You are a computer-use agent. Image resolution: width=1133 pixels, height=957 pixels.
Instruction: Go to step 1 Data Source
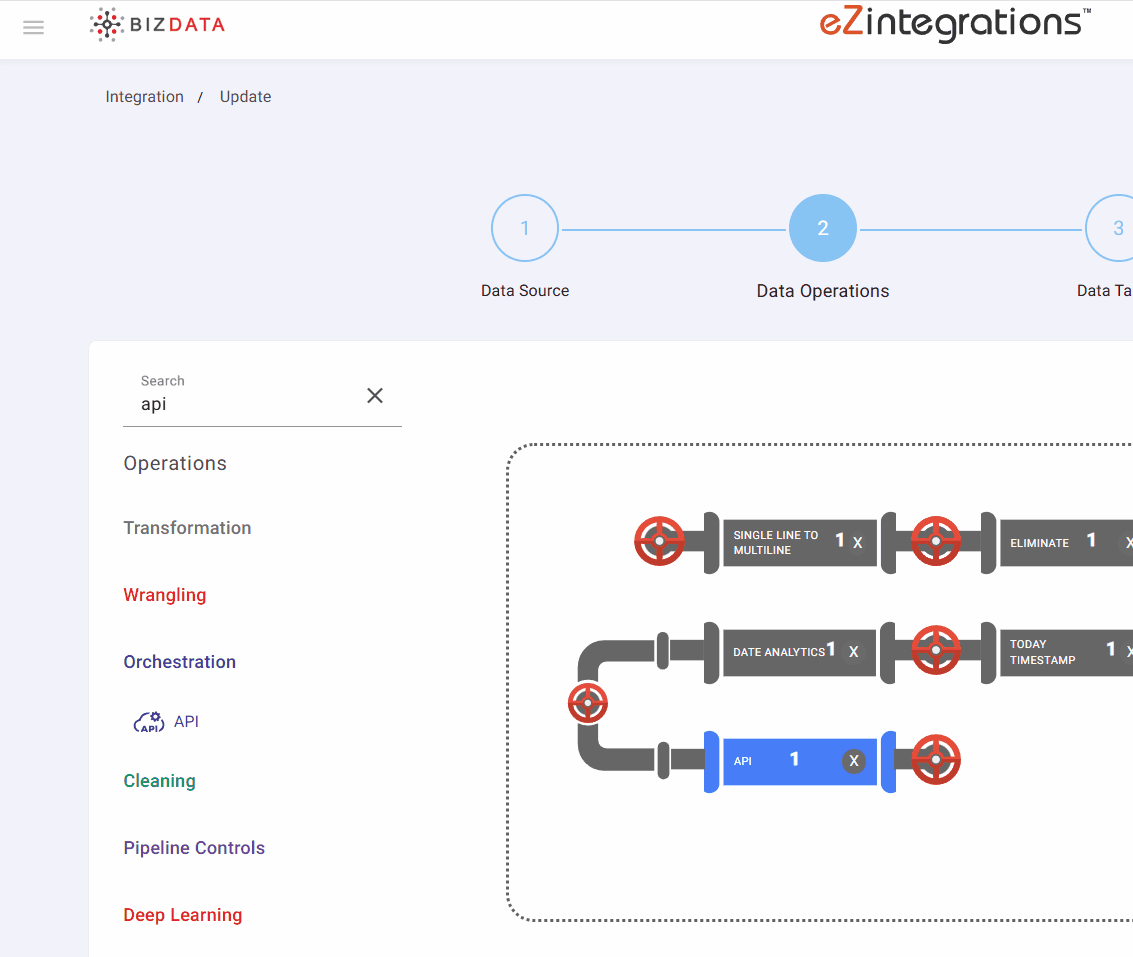coord(524,229)
